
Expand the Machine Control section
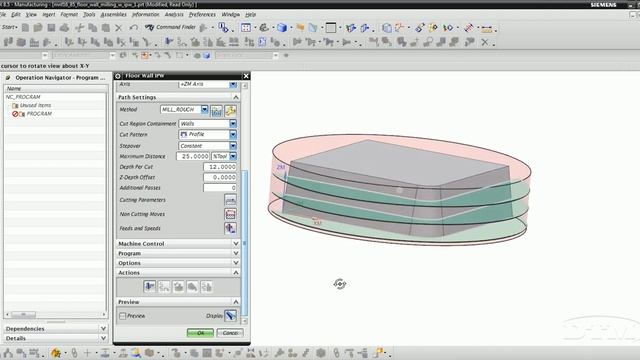[178, 244]
